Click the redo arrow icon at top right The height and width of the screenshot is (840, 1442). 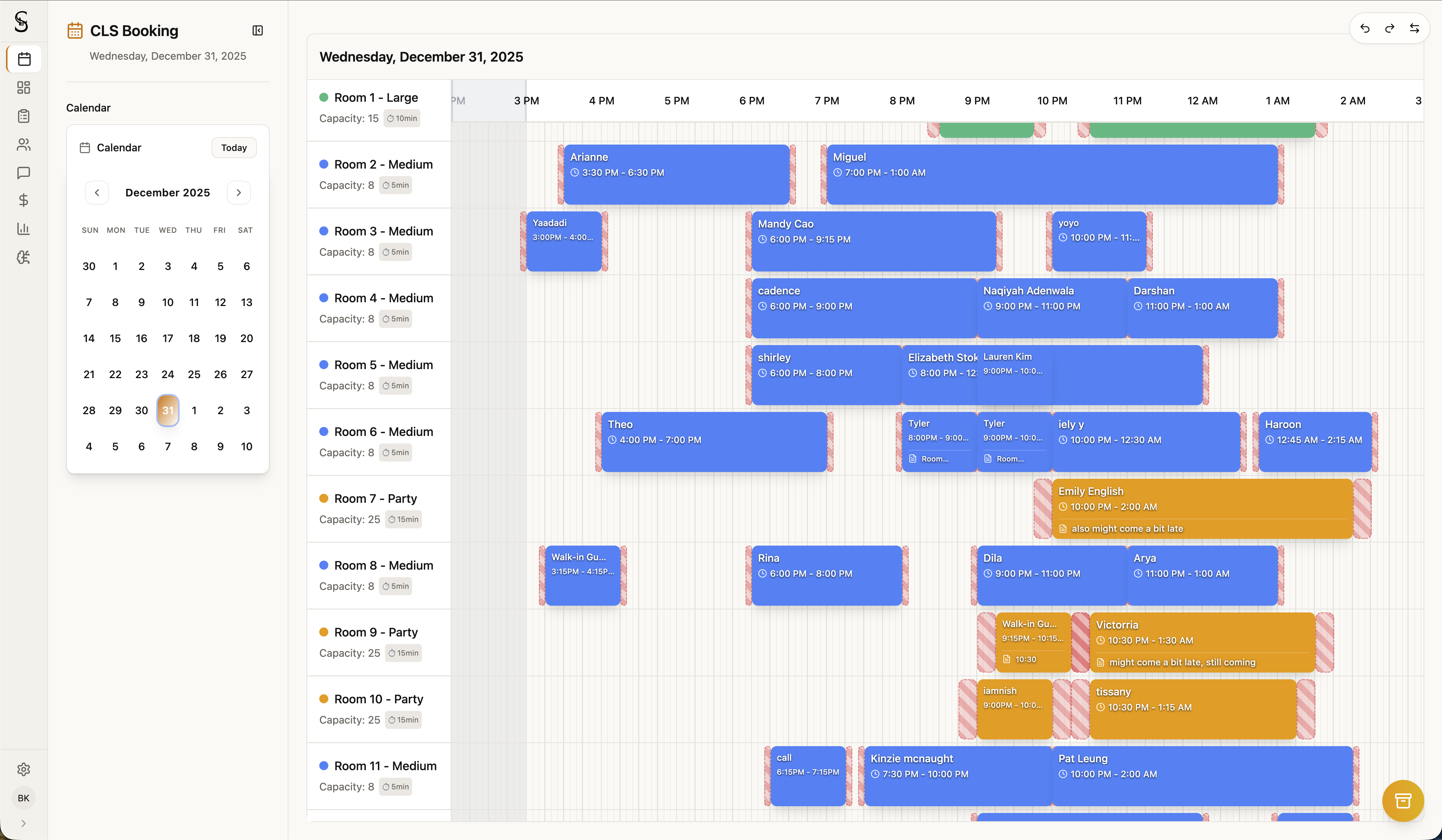click(1389, 29)
